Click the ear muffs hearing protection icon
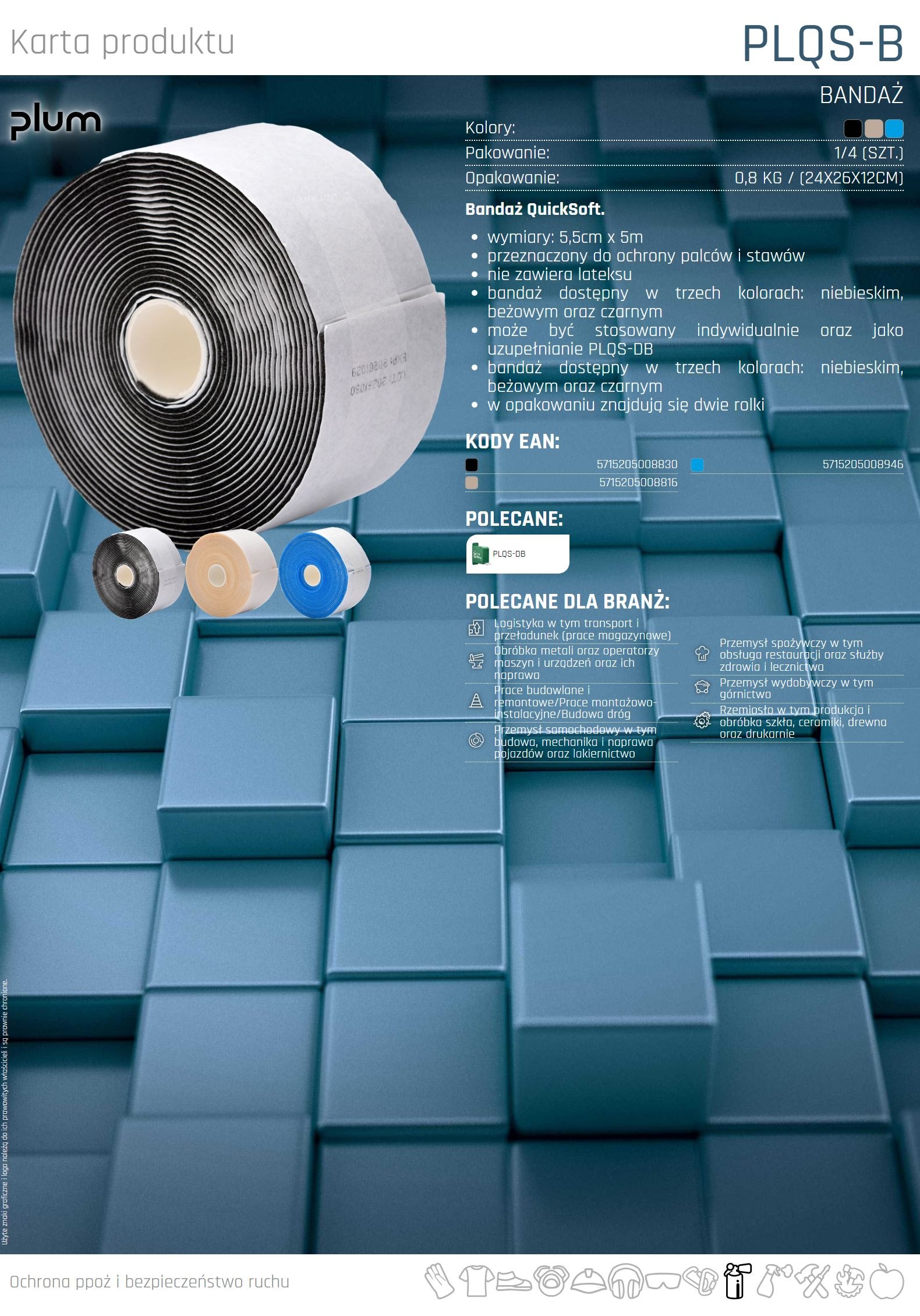Viewport: 920px width, 1316px height. coord(626,1282)
